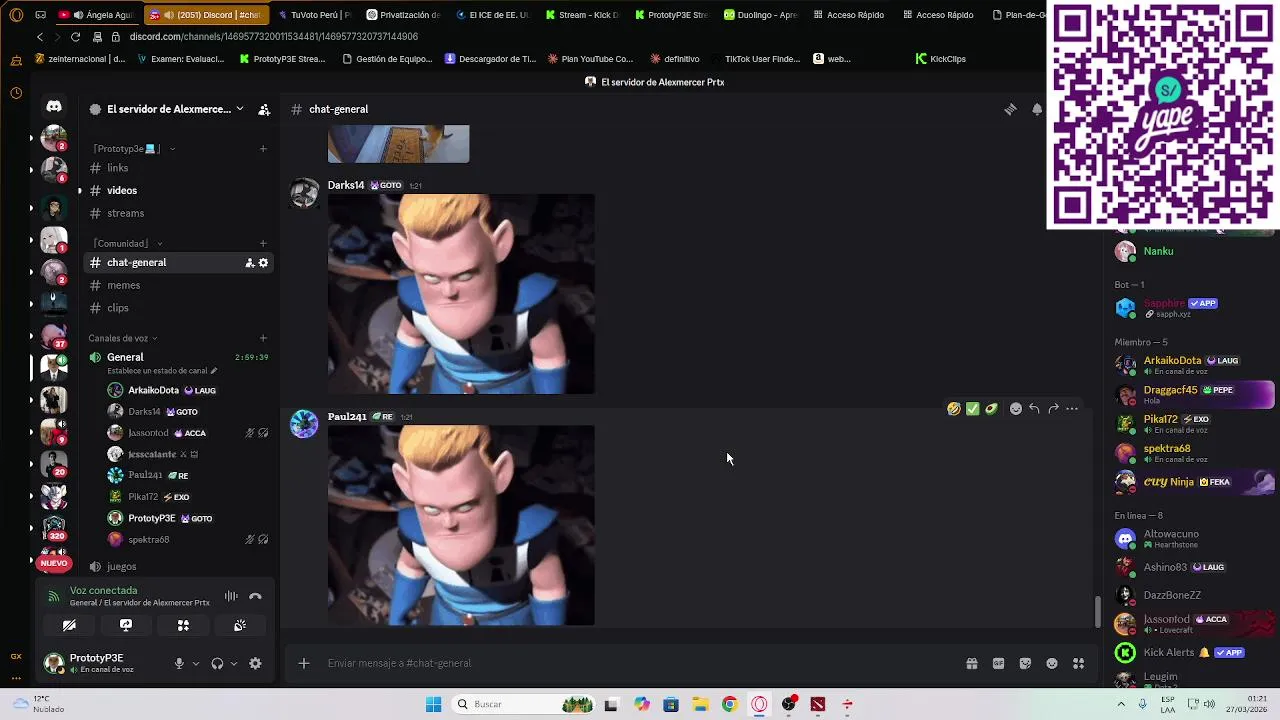Invite members icon beside server name

click(x=264, y=109)
